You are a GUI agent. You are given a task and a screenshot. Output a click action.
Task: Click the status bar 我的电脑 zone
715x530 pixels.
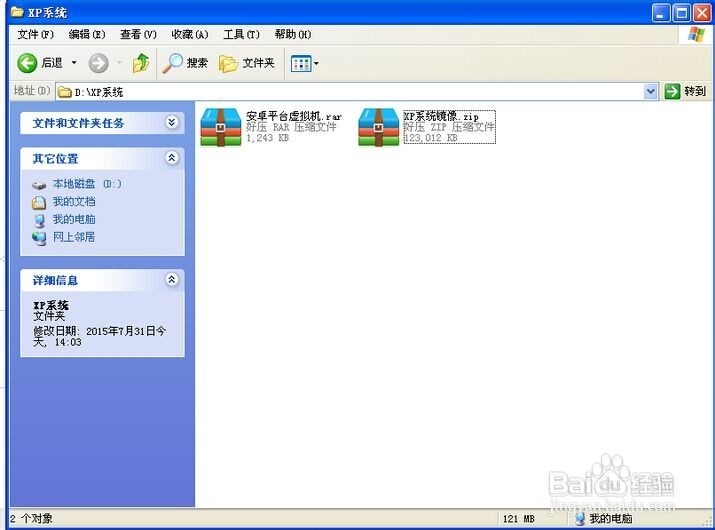[604, 518]
